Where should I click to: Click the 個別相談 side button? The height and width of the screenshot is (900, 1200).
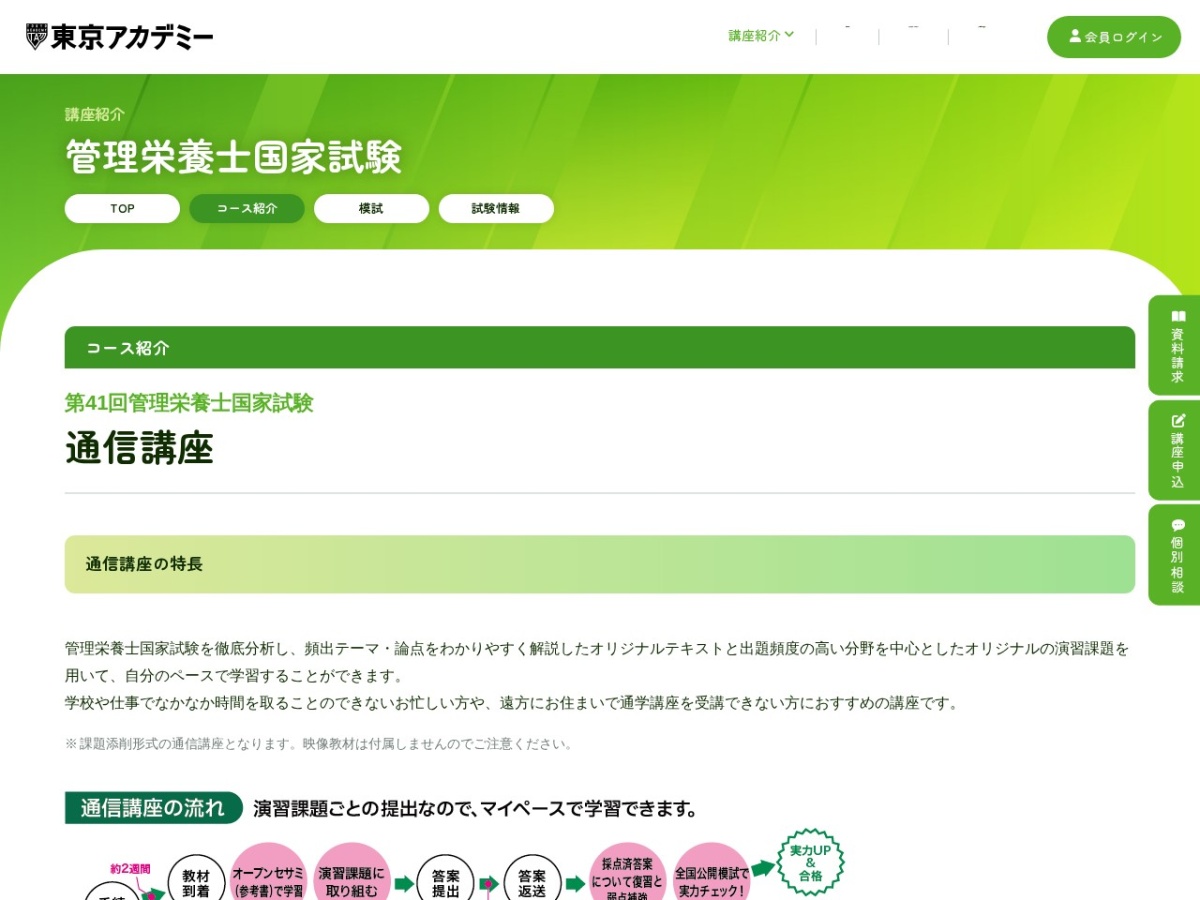[1175, 555]
